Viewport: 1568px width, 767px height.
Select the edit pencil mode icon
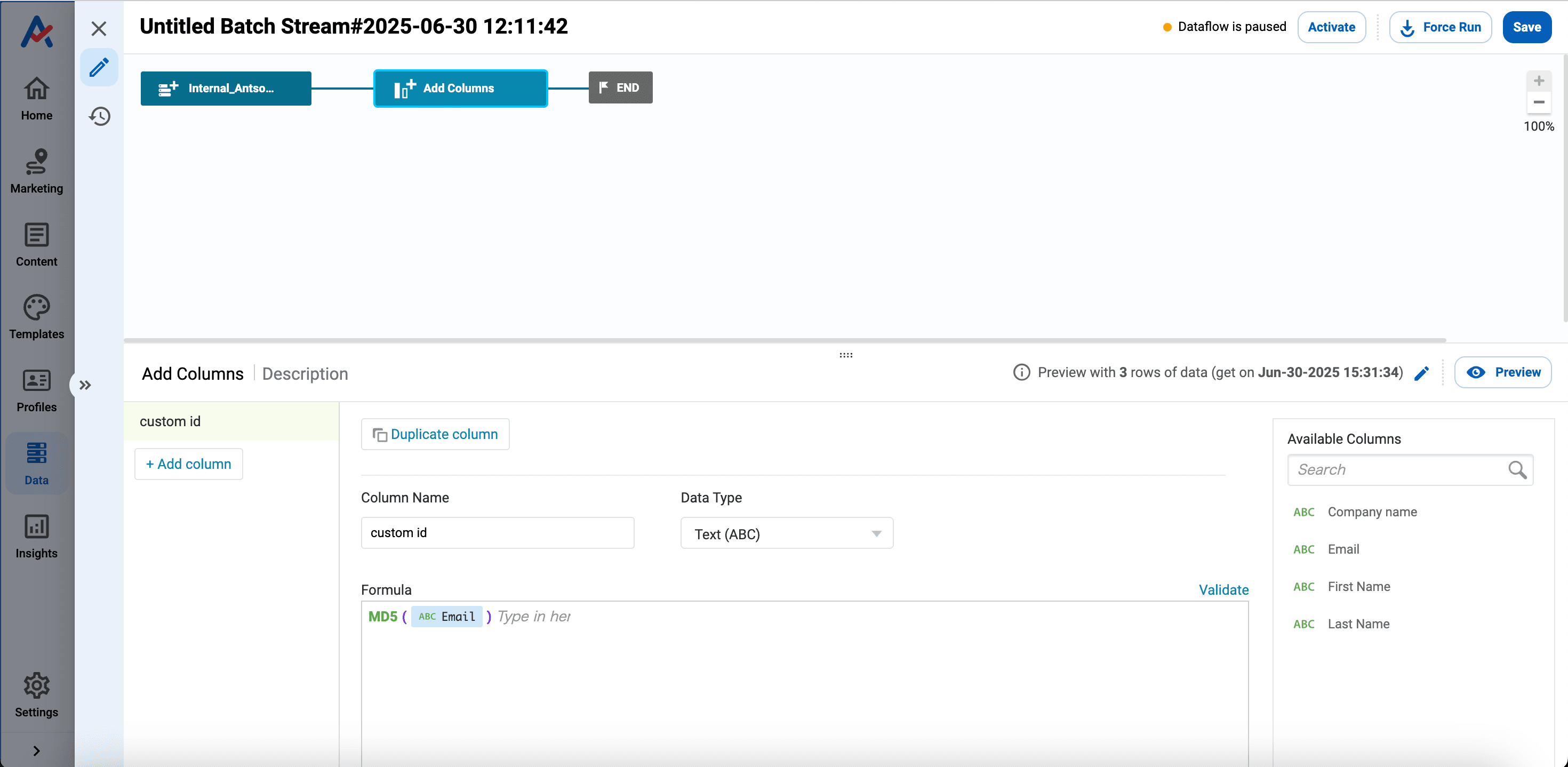tap(99, 67)
